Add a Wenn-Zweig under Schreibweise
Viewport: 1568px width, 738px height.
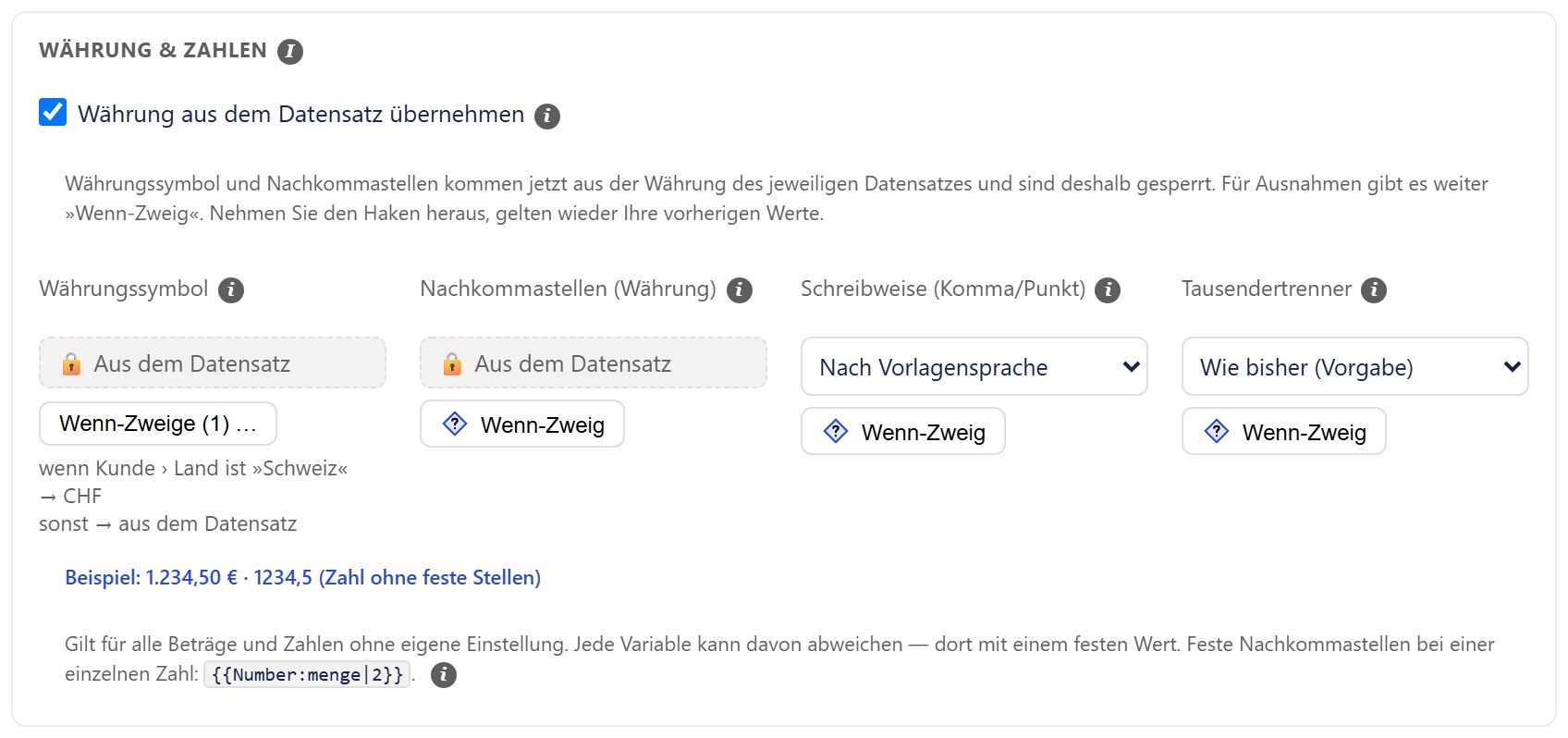(903, 432)
